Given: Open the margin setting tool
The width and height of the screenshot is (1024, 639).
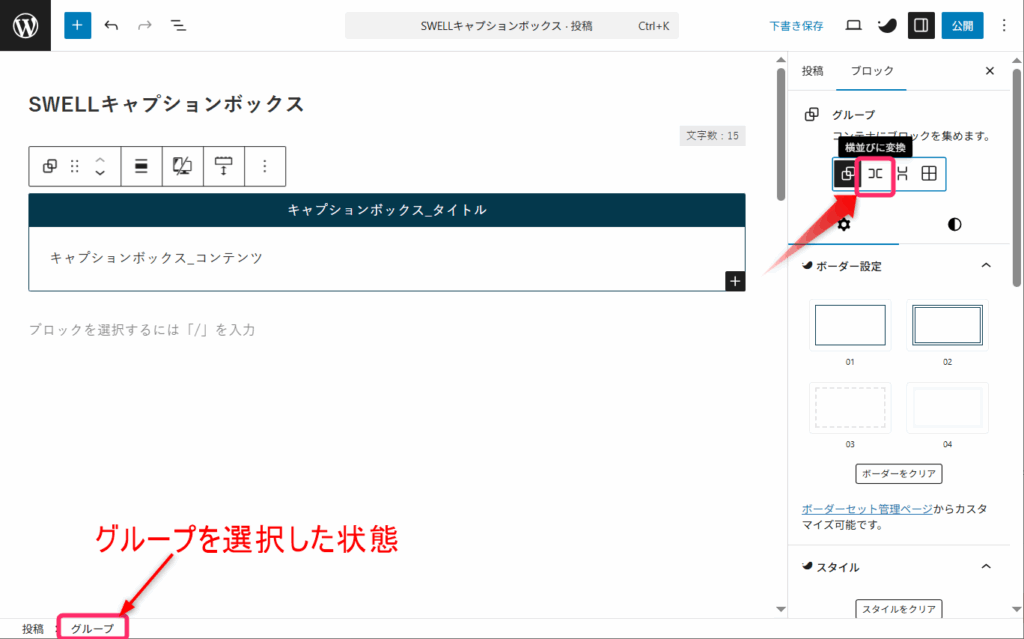Looking at the screenshot, I should (223, 167).
